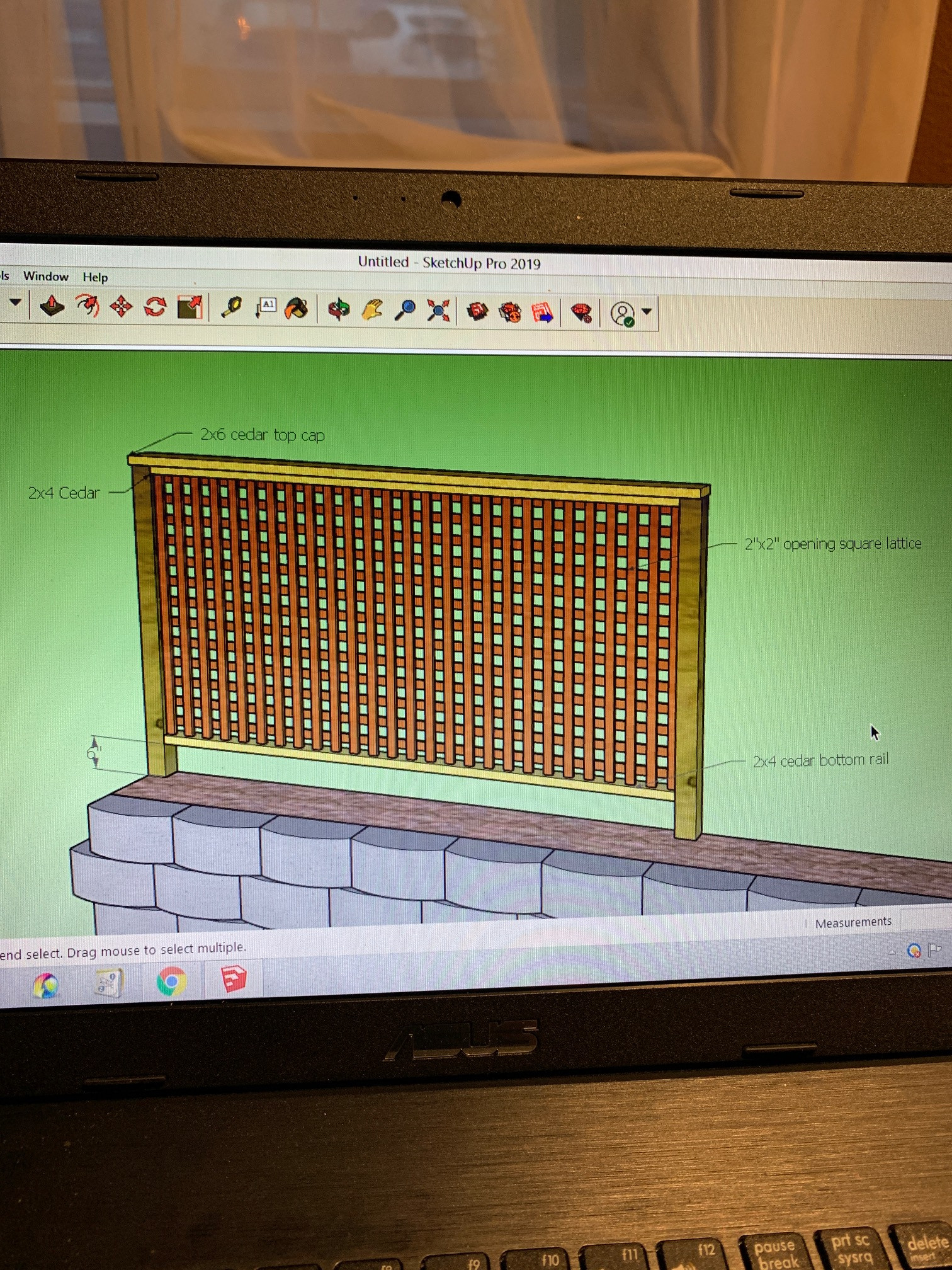The image size is (952, 1270).
Task: Expand the account dropdown arrow
Action: (646, 311)
